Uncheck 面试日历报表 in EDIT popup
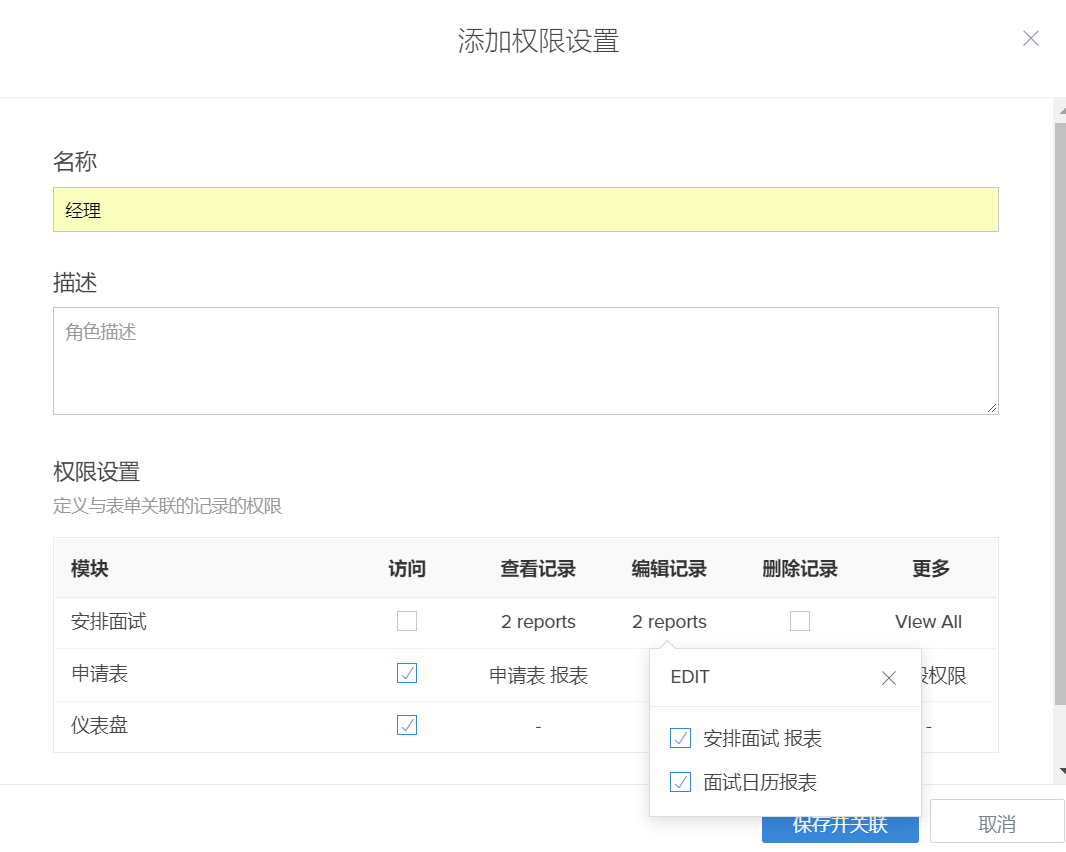This screenshot has width=1066, height=852. (681, 782)
